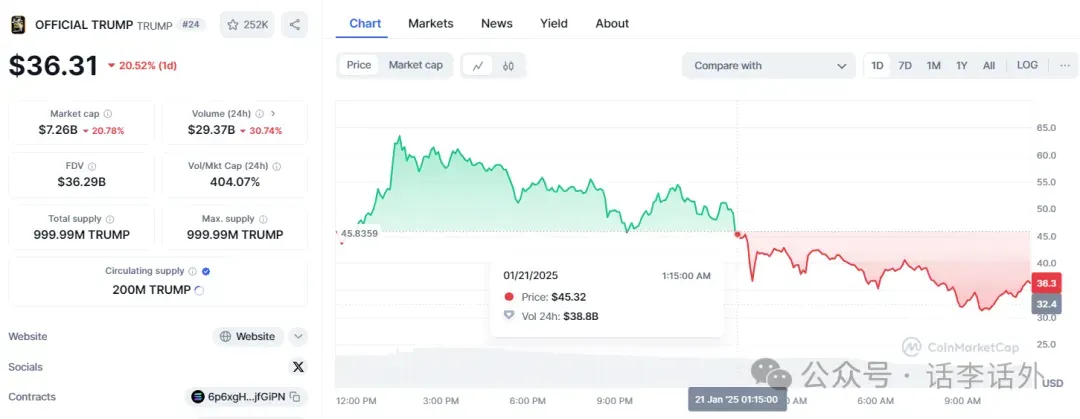
Task: Click the FDV info icon
Action: pos(92,166)
